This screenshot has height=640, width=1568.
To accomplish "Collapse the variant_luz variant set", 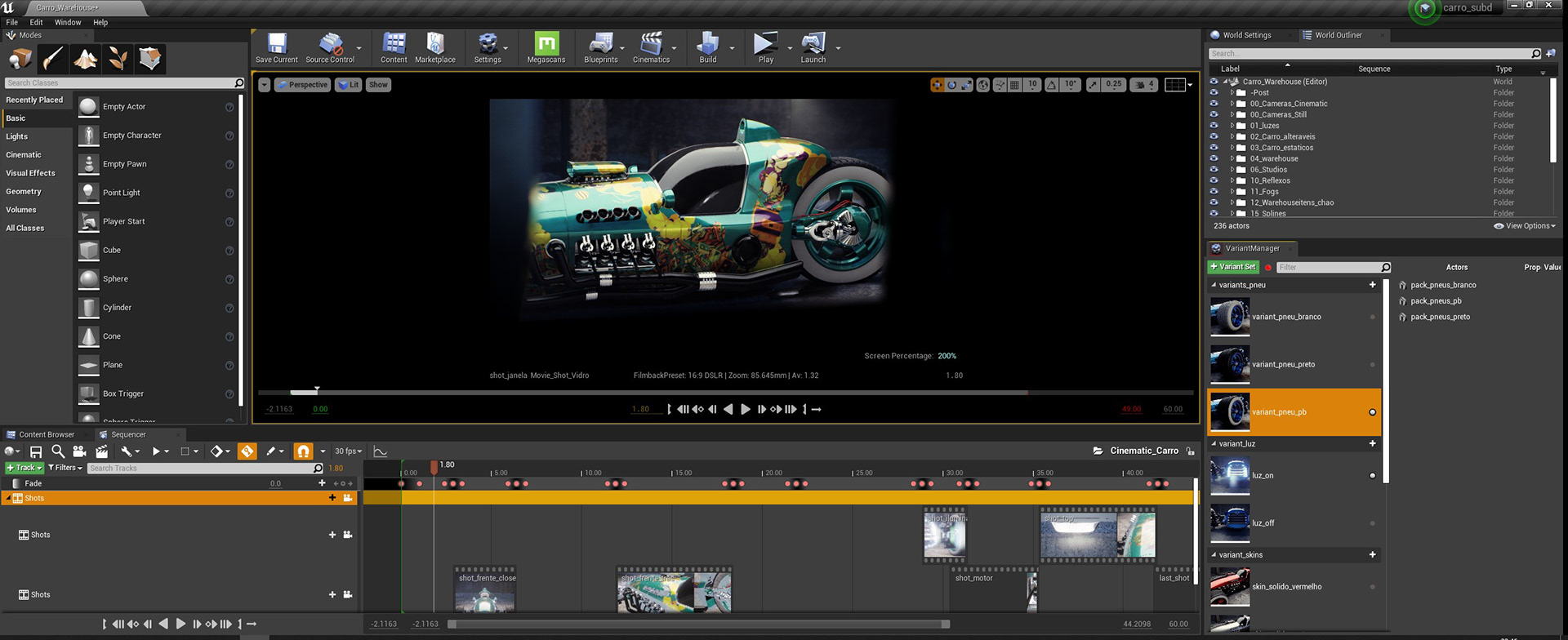I will tap(1214, 444).
